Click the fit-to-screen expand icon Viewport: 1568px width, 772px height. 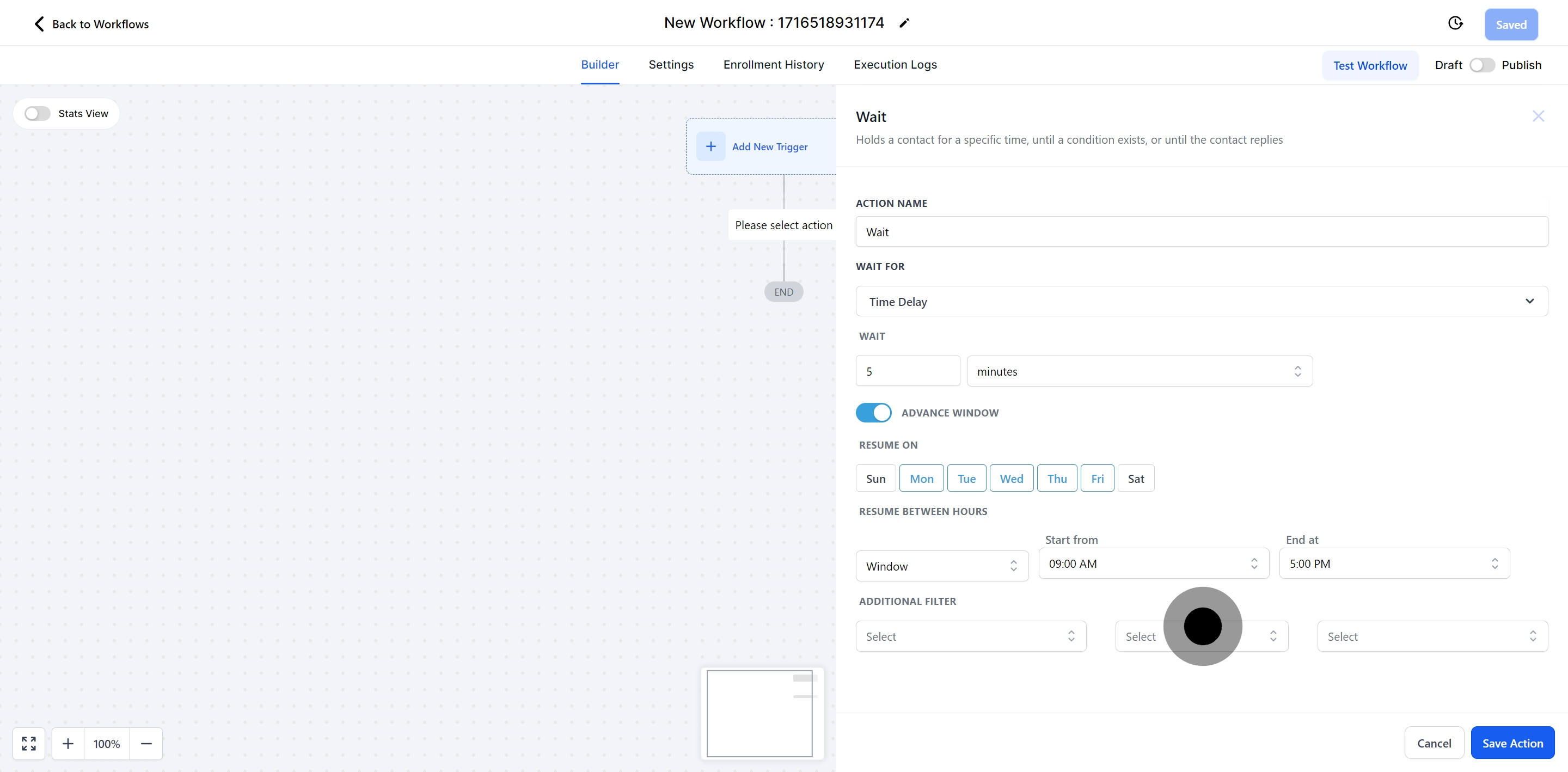(x=29, y=743)
